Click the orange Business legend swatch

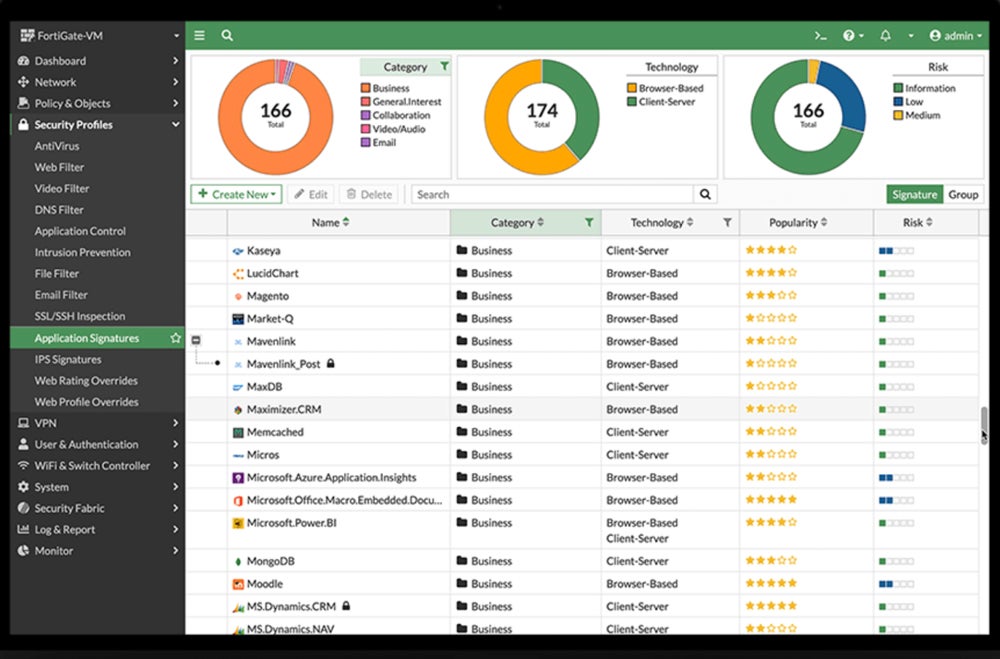[366, 88]
